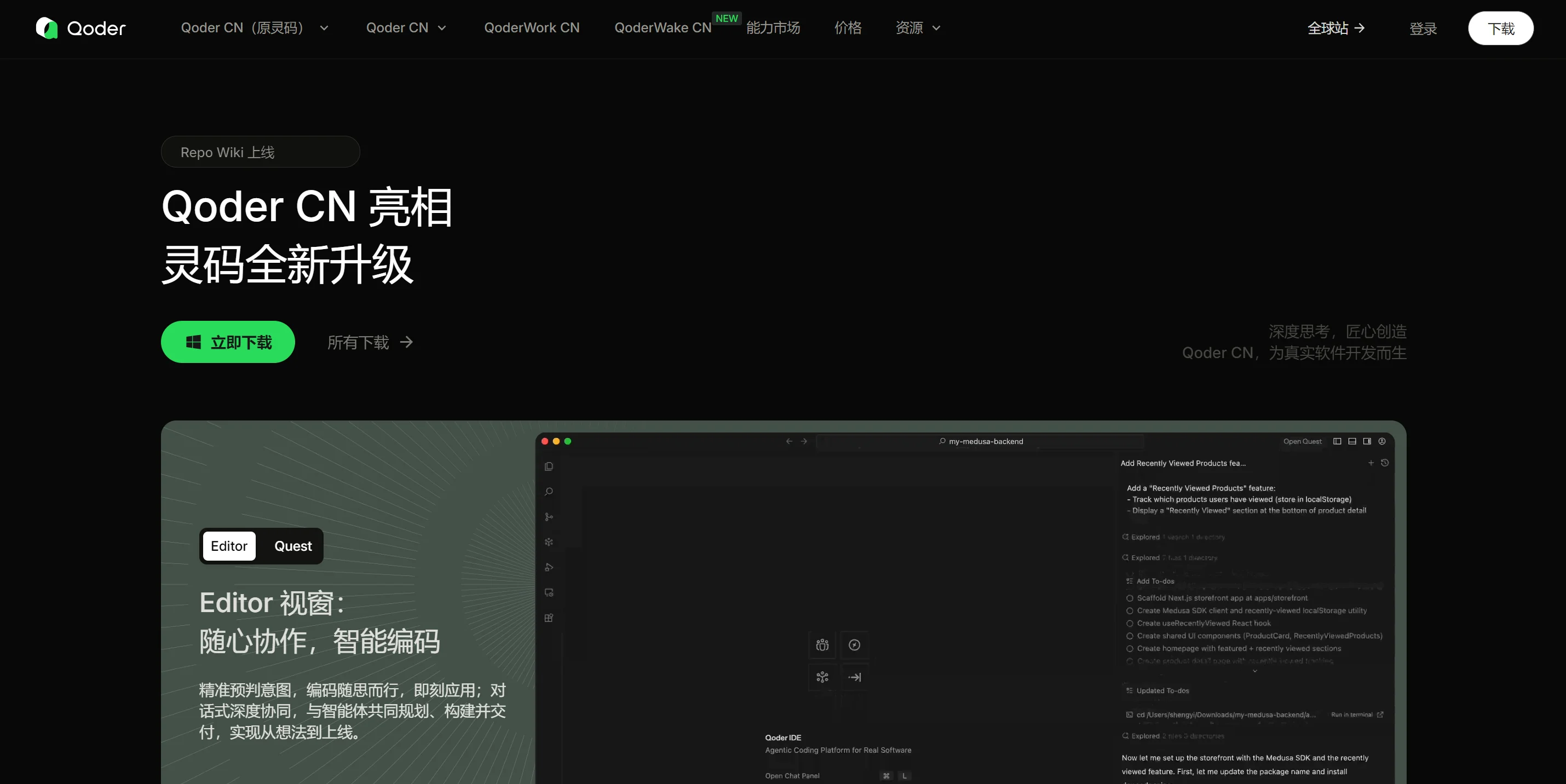Viewport: 1566px width, 784px height.
Task: Open the Remote Explorer sidebar icon
Action: tap(549, 592)
